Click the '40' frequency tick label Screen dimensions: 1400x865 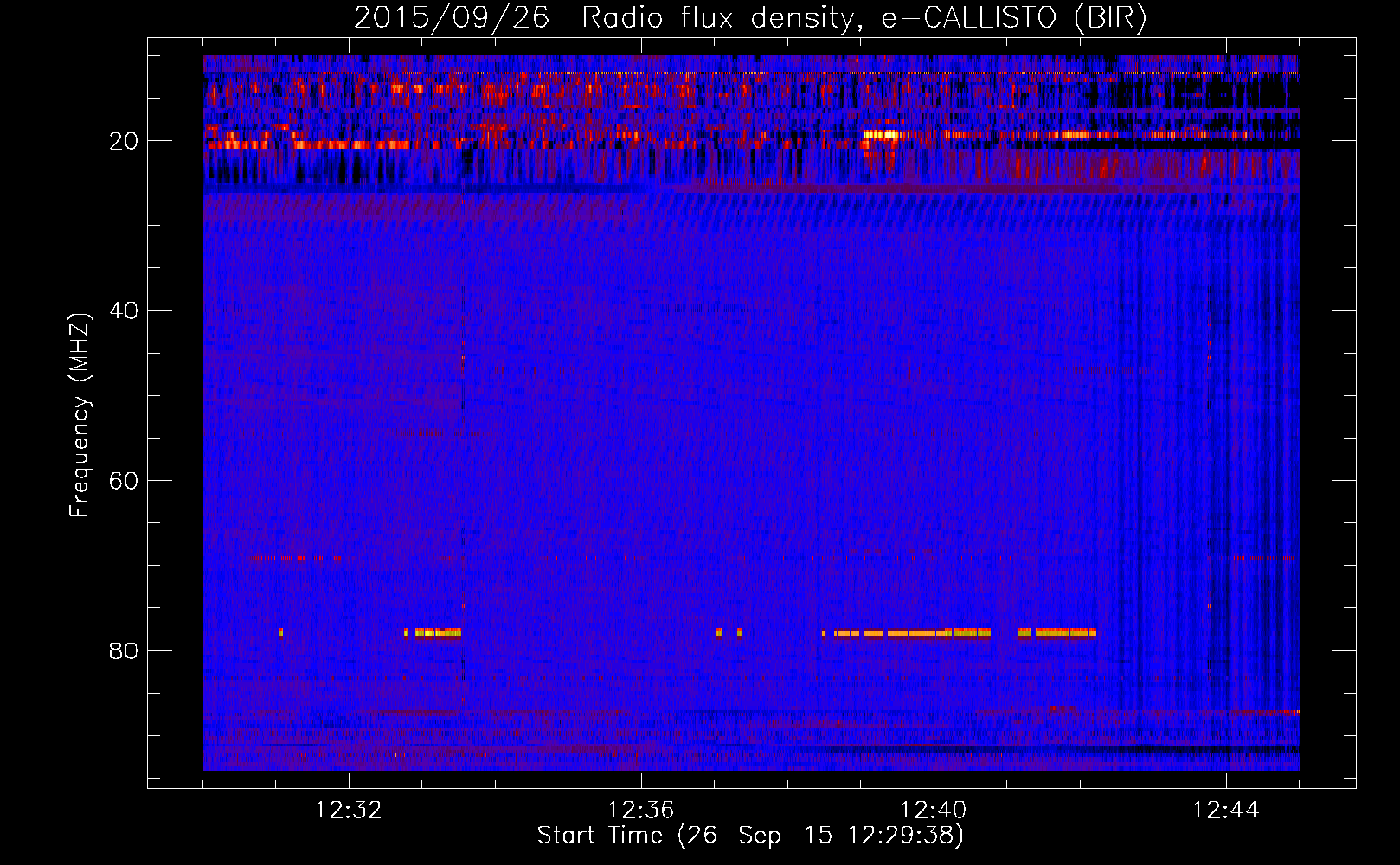pos(125,311)
